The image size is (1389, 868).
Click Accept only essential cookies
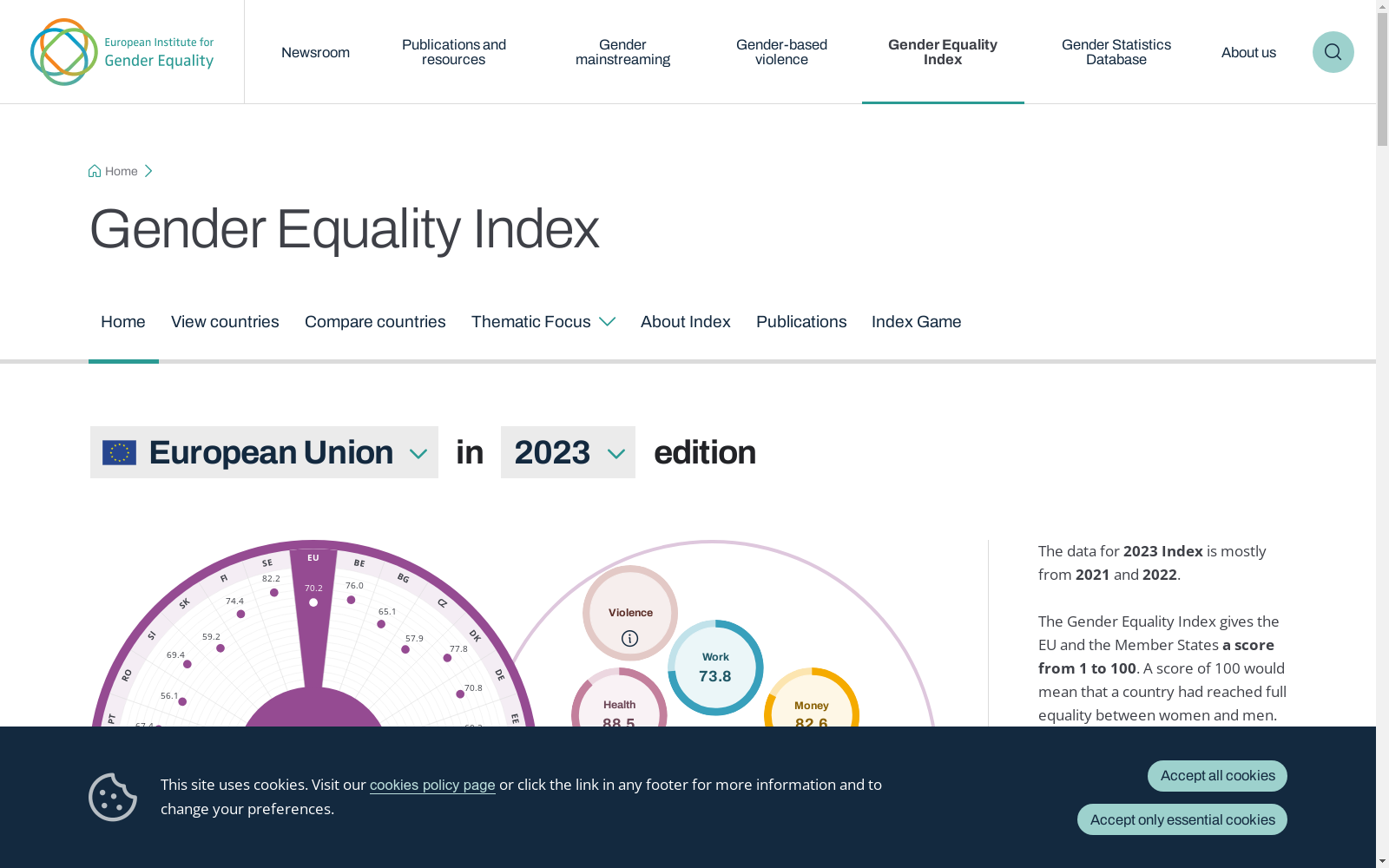click(x=1182, y=819)
